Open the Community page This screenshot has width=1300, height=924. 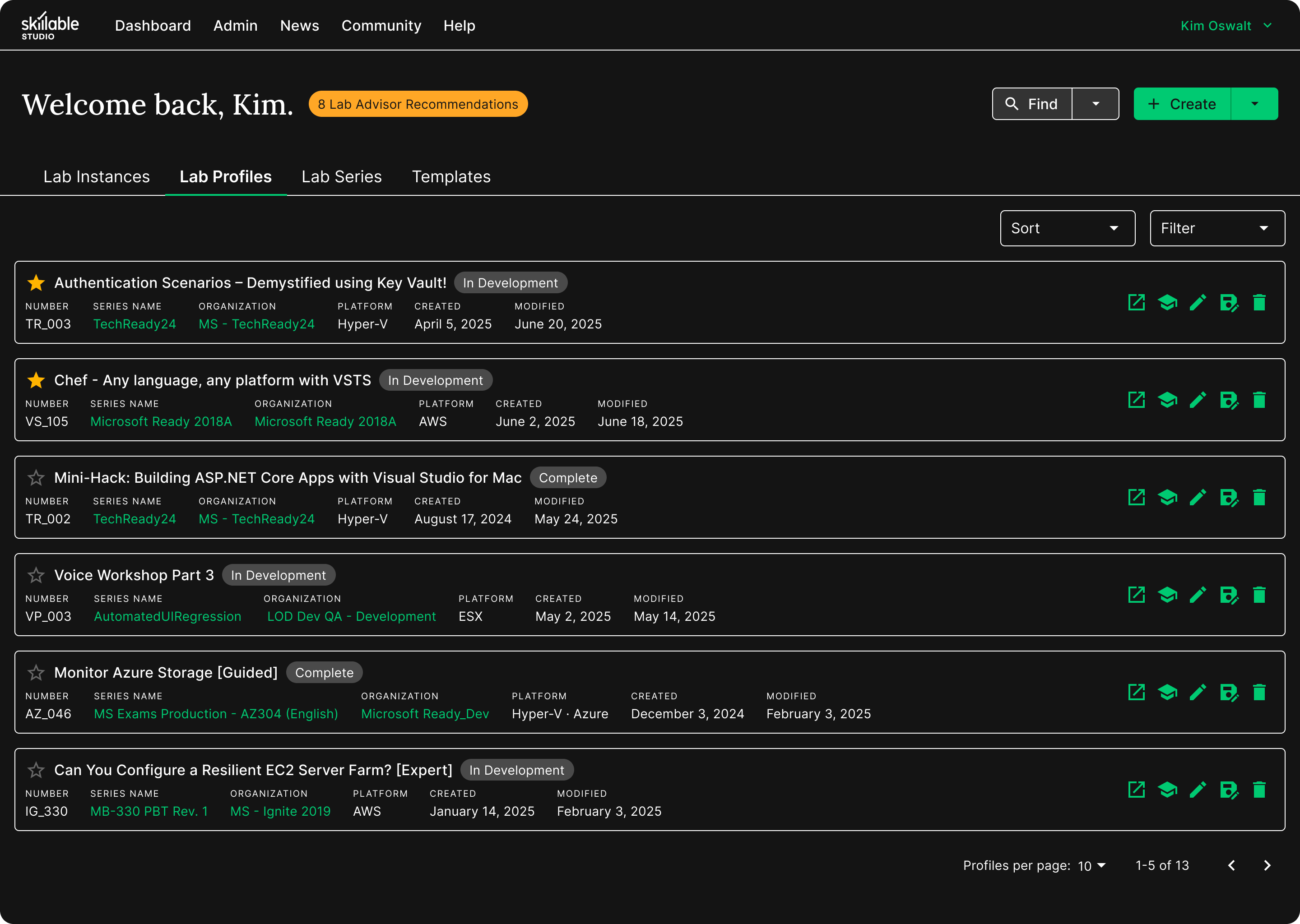point(381,26)
